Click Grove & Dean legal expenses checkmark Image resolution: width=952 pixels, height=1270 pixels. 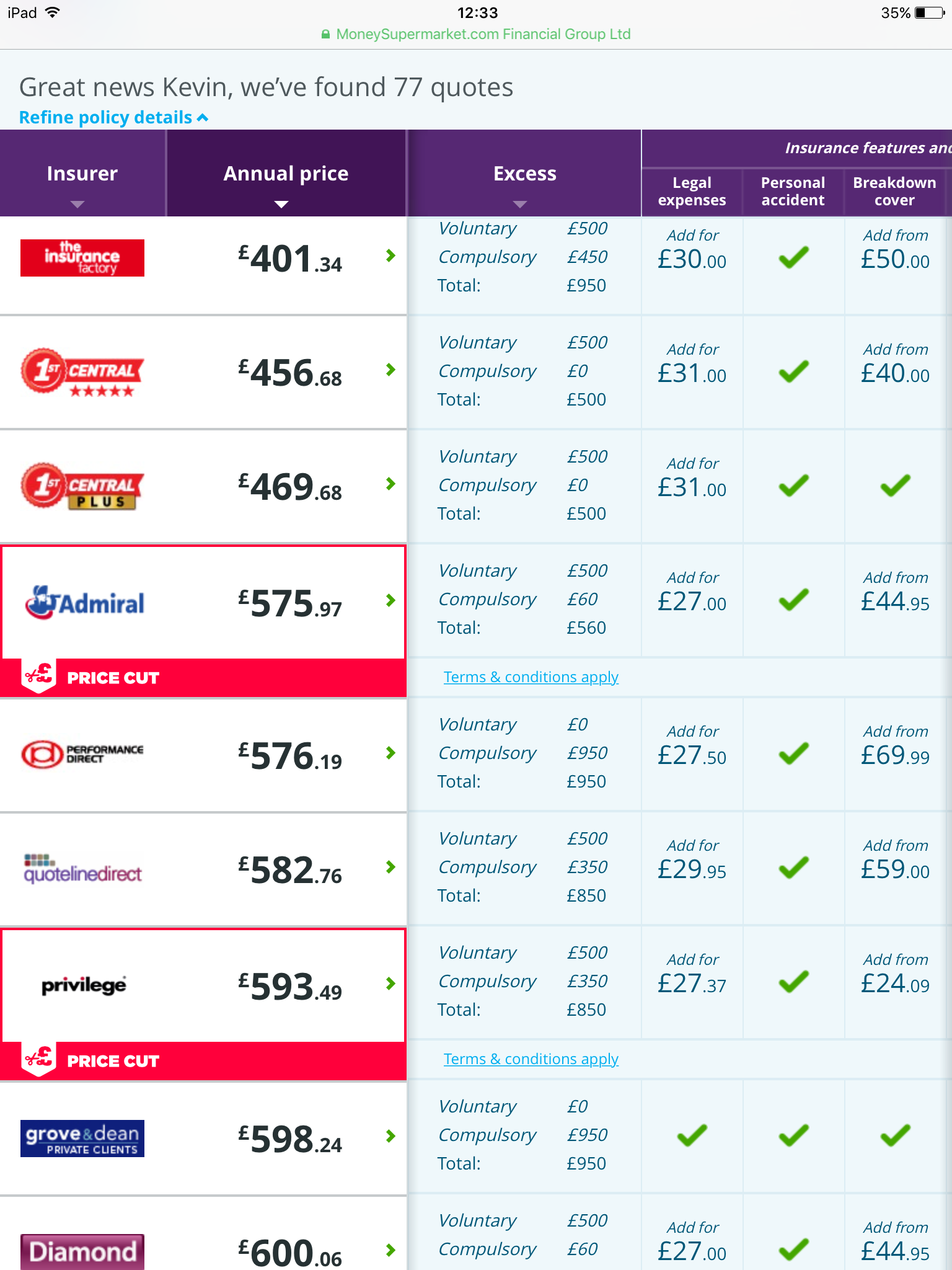(x=692, y=1135)
